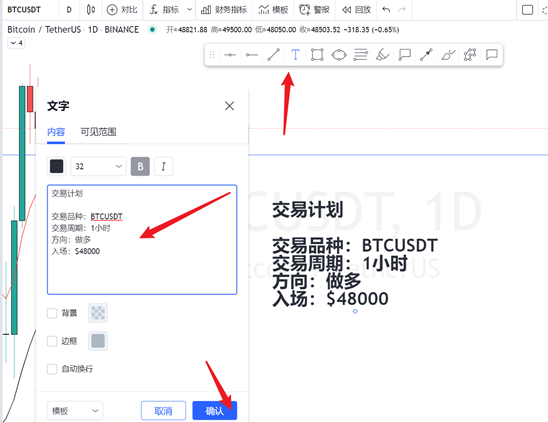This screenshot has height=422, width=548.
Task: Select the trend line tool
Action: [274, 55]
